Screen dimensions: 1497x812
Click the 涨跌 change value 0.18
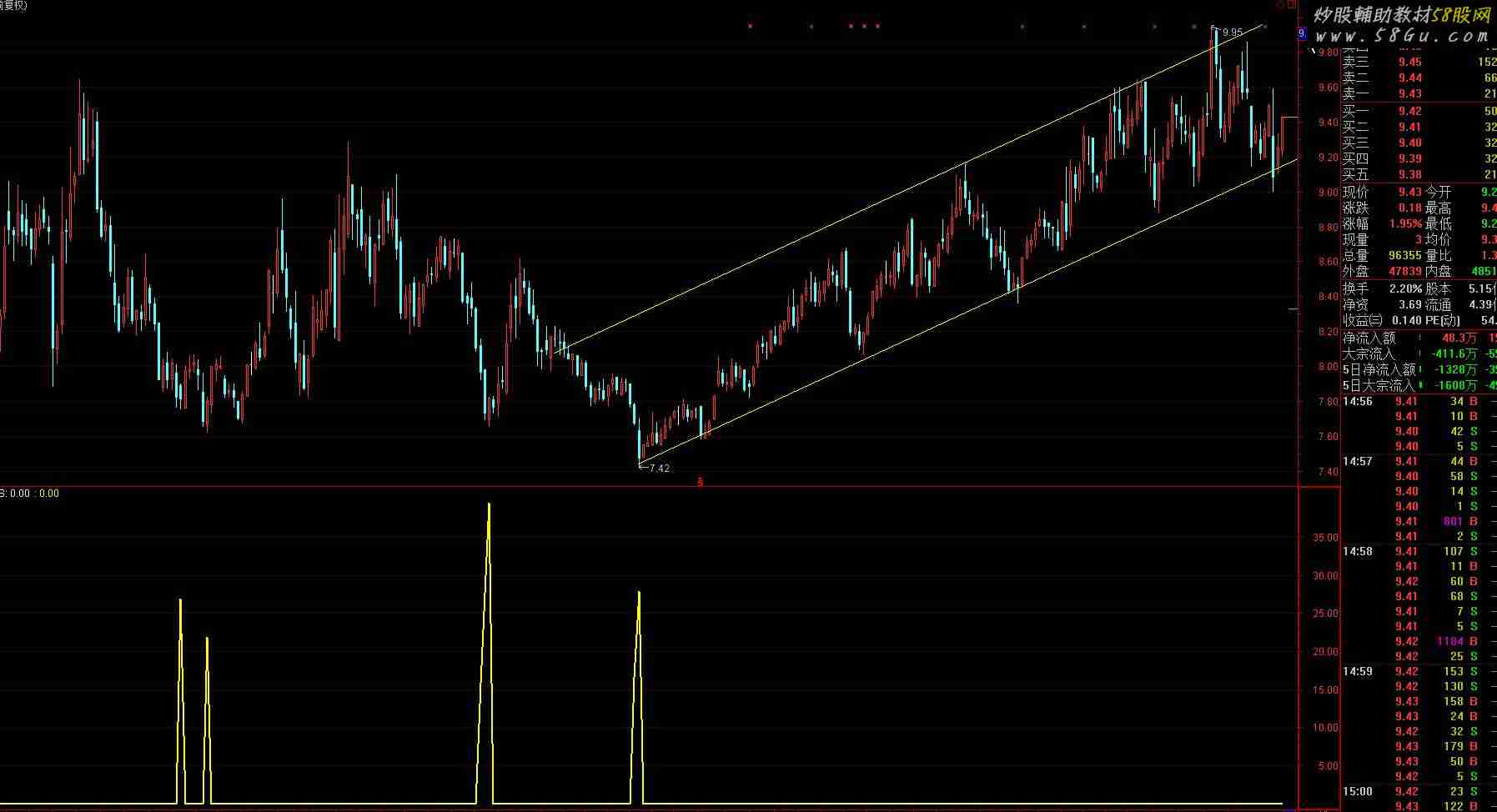pyautogui.click(x=1410, y=208)
